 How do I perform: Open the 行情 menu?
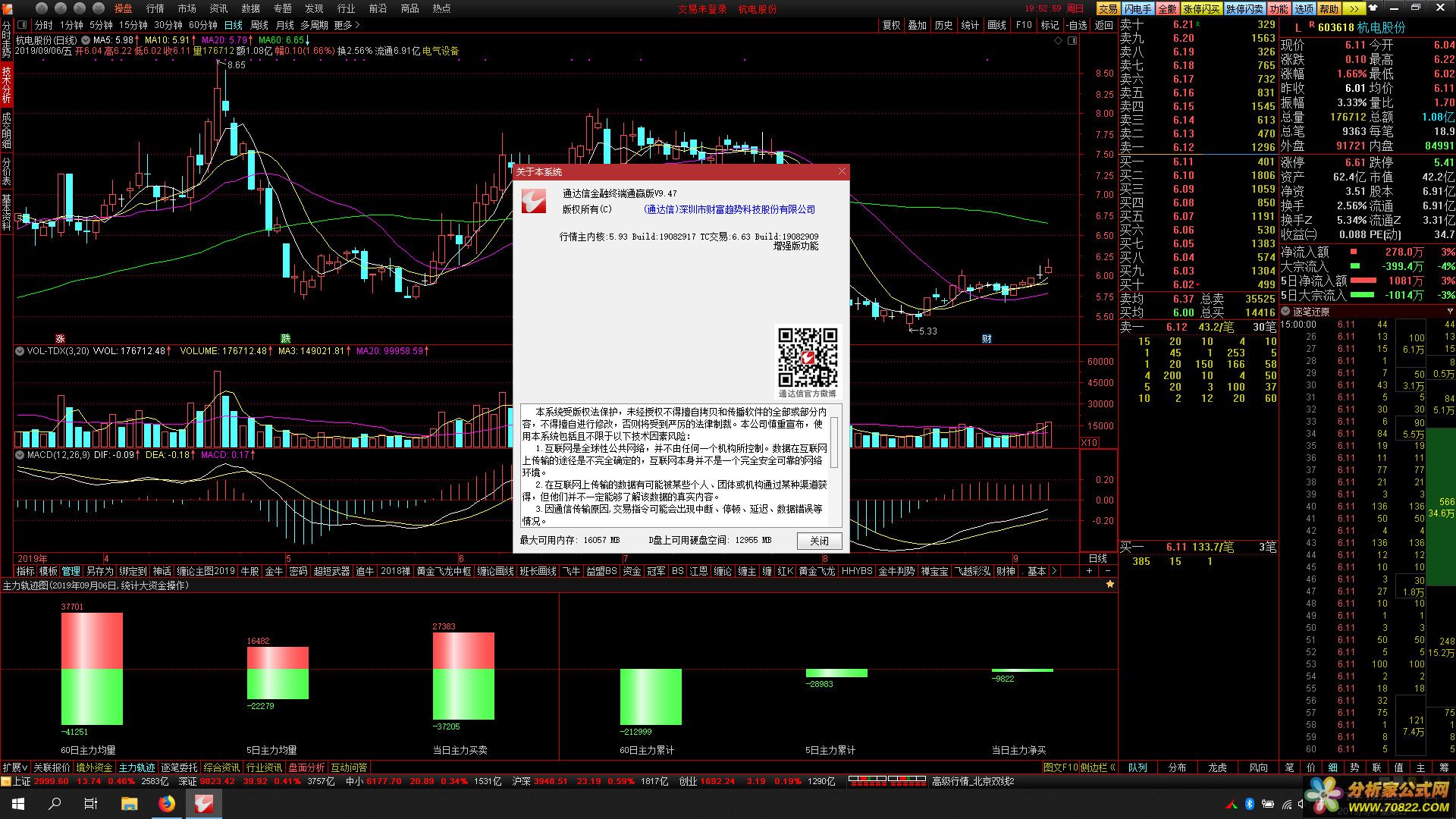click(x=155, y=8)
